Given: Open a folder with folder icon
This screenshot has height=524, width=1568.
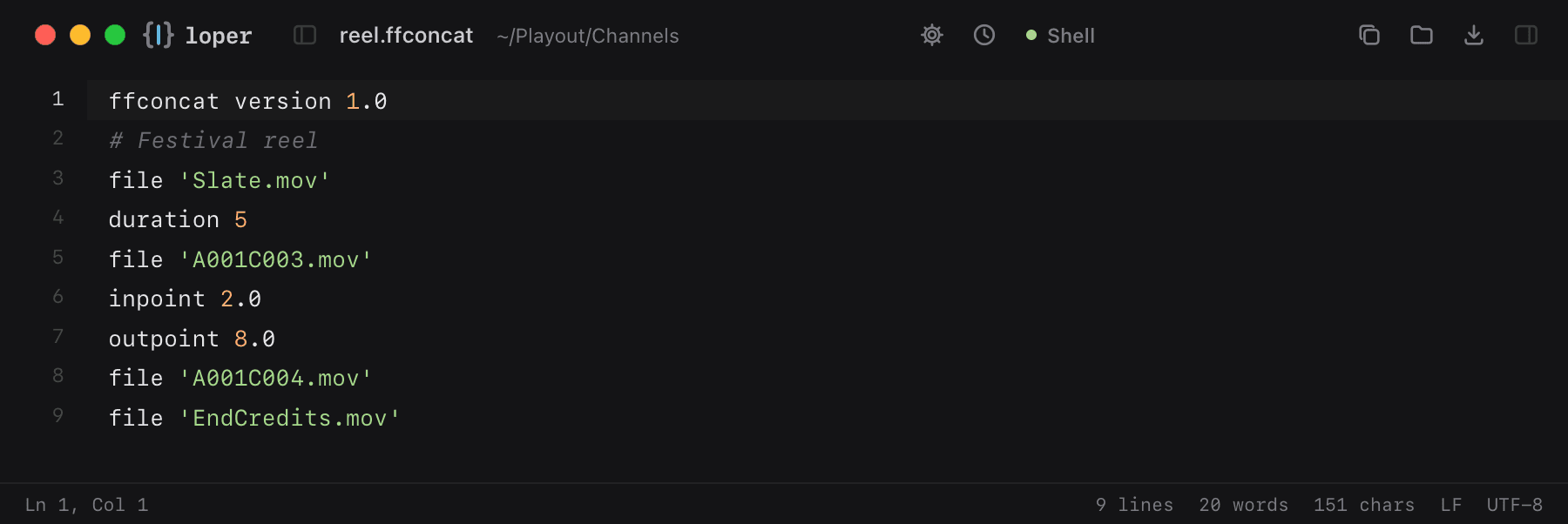Looking at the screenshot, I should click(x=1422, y=35).
